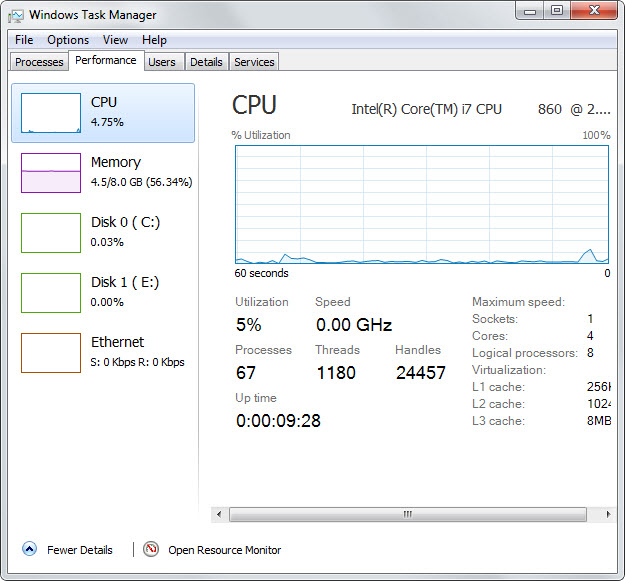Click the 'Virtualization:' label

point(509,370)
